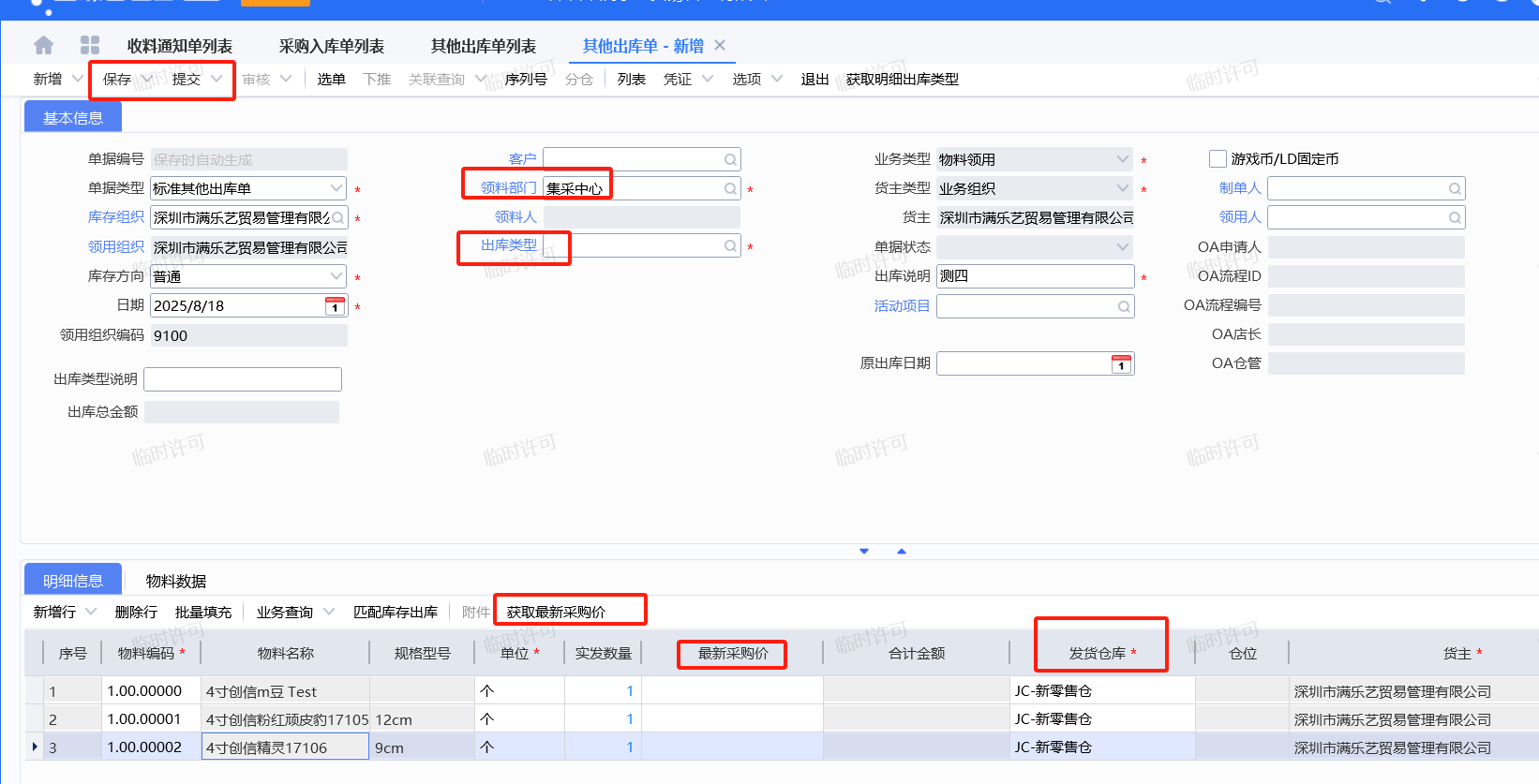Open calendar picker for 原出库日期
1539x784 pixels.
pyautogui.click(x=1121, y=364)
